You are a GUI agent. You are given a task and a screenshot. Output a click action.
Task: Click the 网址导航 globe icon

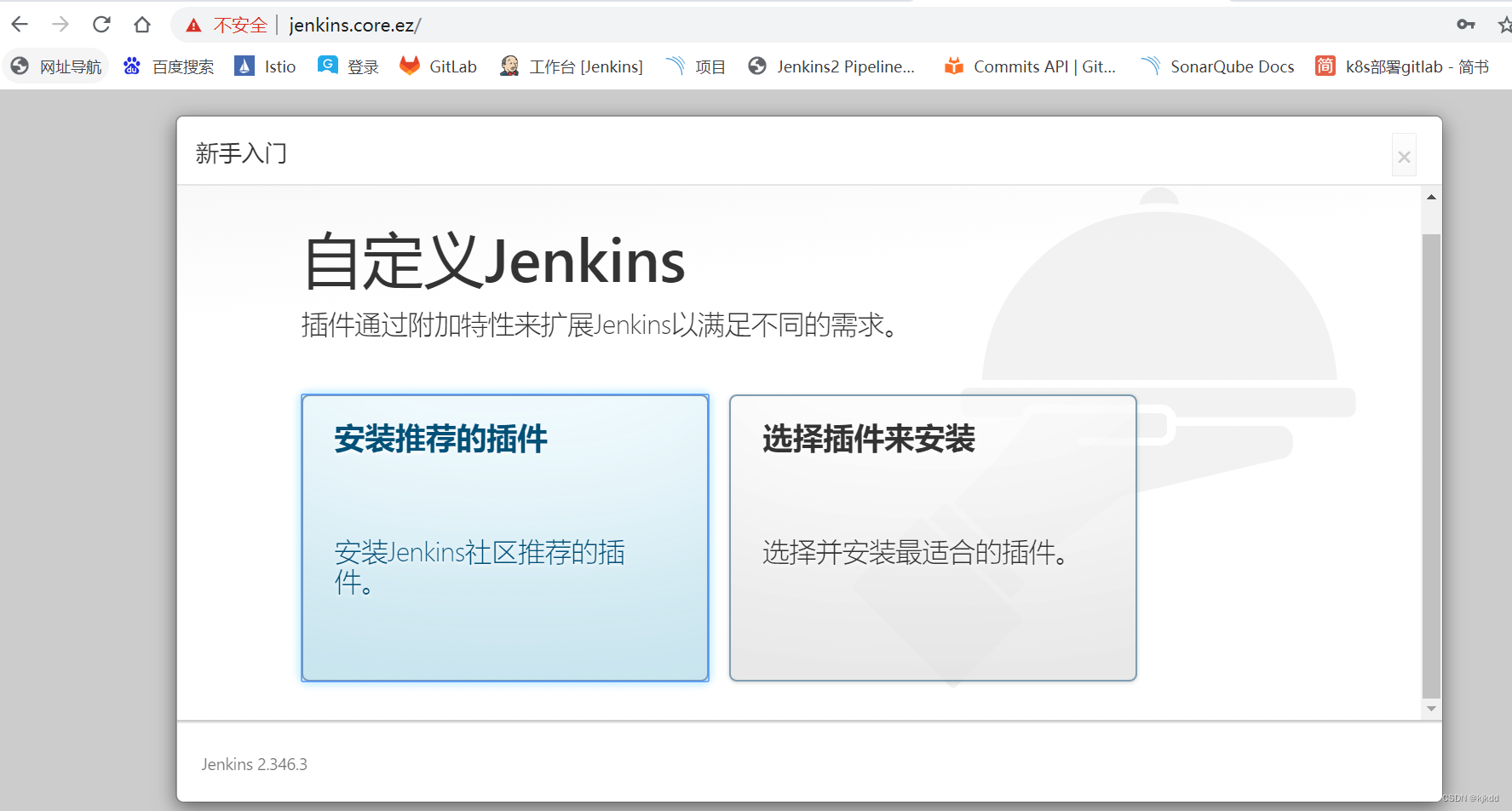20,66
